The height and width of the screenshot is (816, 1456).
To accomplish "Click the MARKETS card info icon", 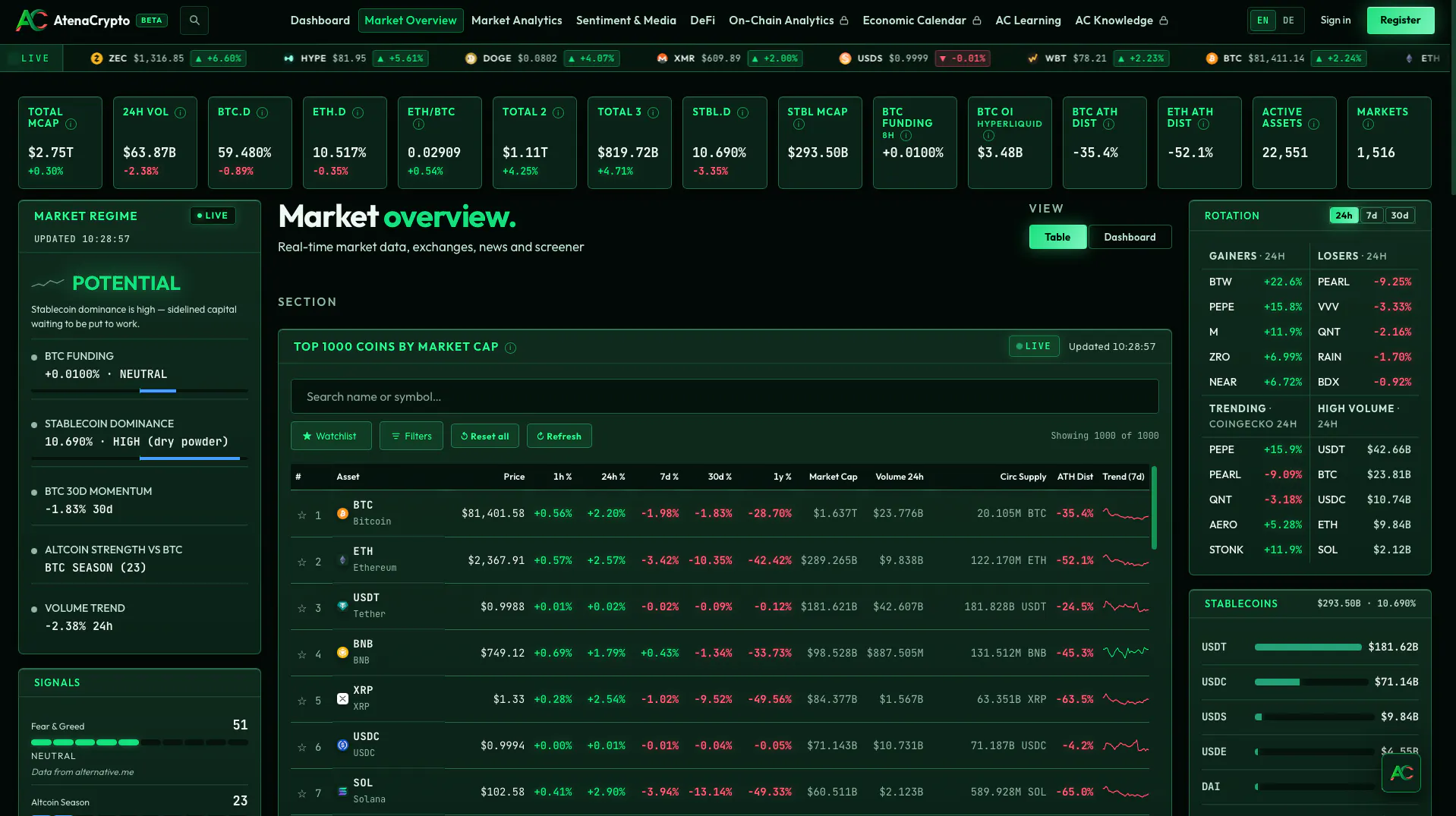I will pos(1368,124).
